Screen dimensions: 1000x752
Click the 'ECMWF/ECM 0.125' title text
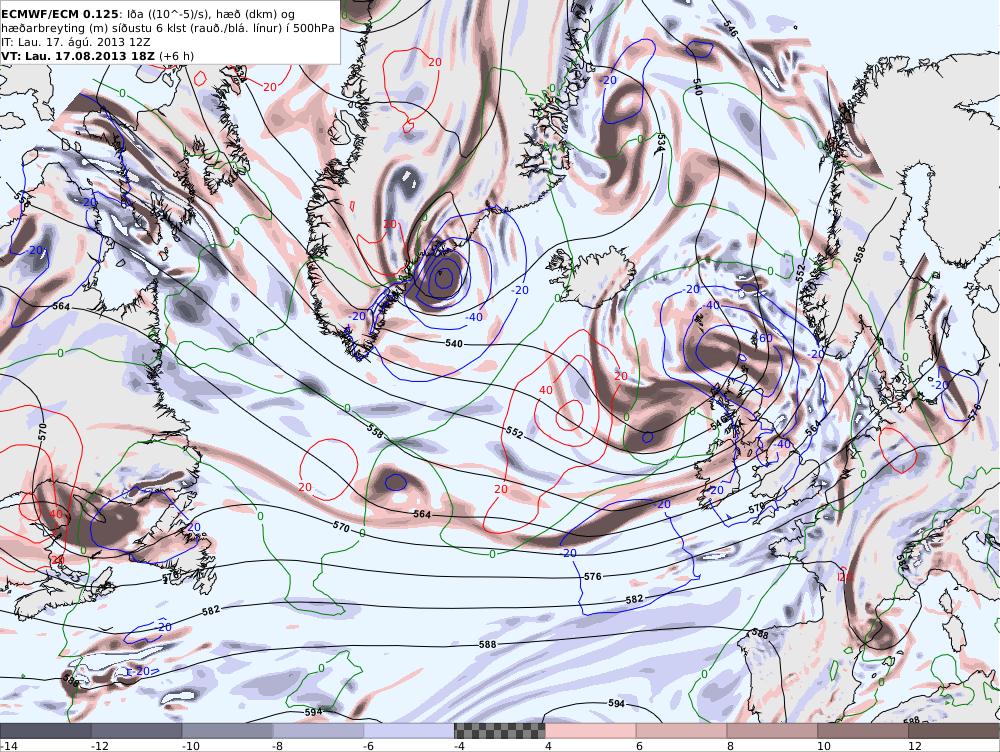(59, 13)
